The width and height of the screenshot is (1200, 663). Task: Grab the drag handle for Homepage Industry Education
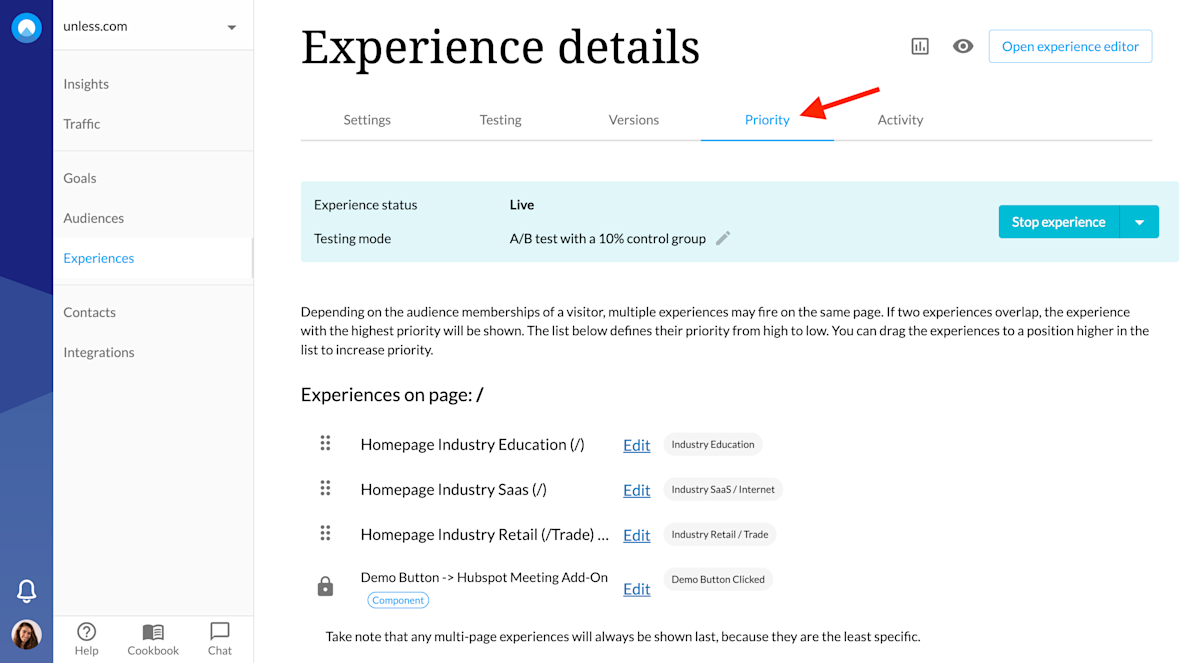[x=325, y=443]
